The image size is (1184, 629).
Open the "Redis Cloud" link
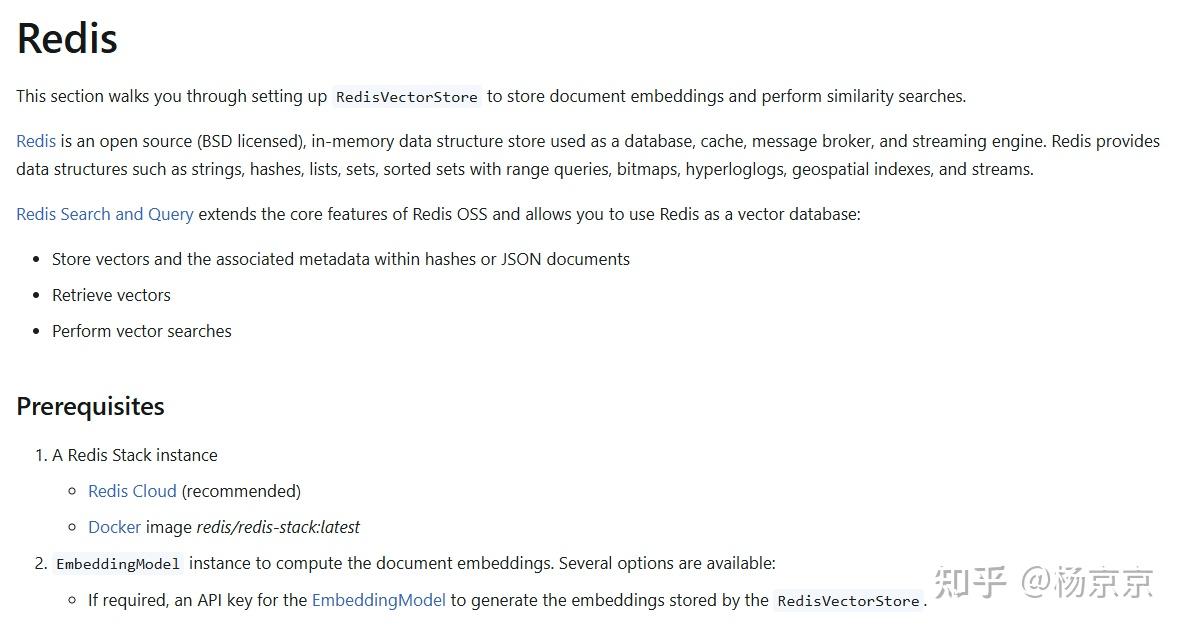(132, 491)
